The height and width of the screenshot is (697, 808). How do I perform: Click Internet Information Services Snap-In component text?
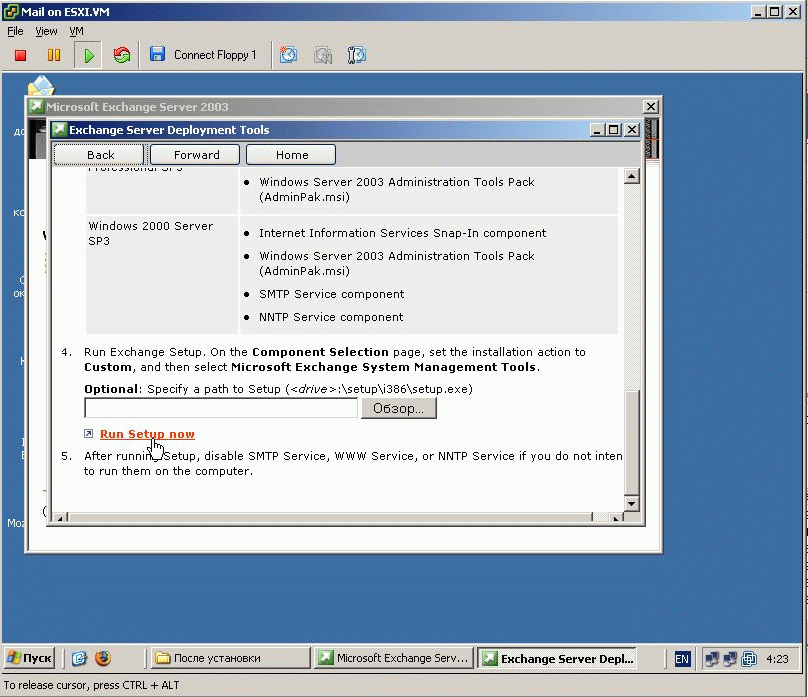coord(402,233)
